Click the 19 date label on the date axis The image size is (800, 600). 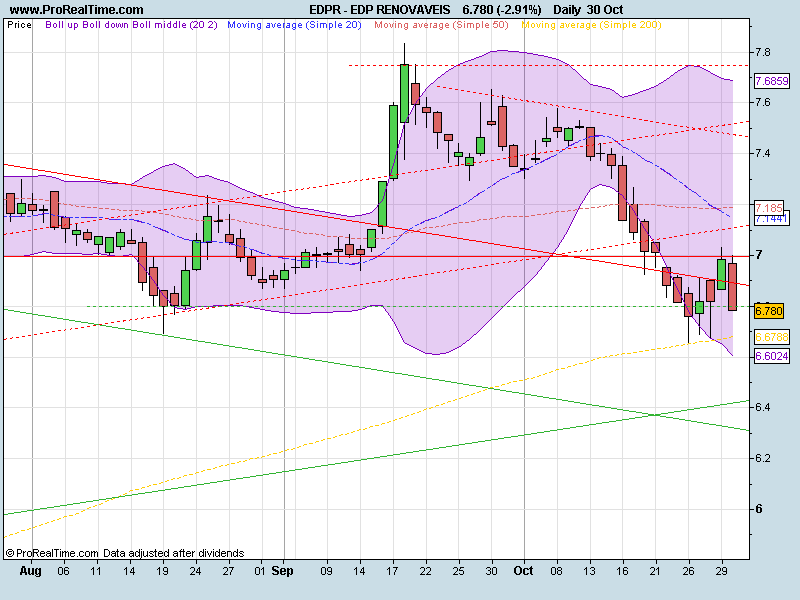point(162,571)
